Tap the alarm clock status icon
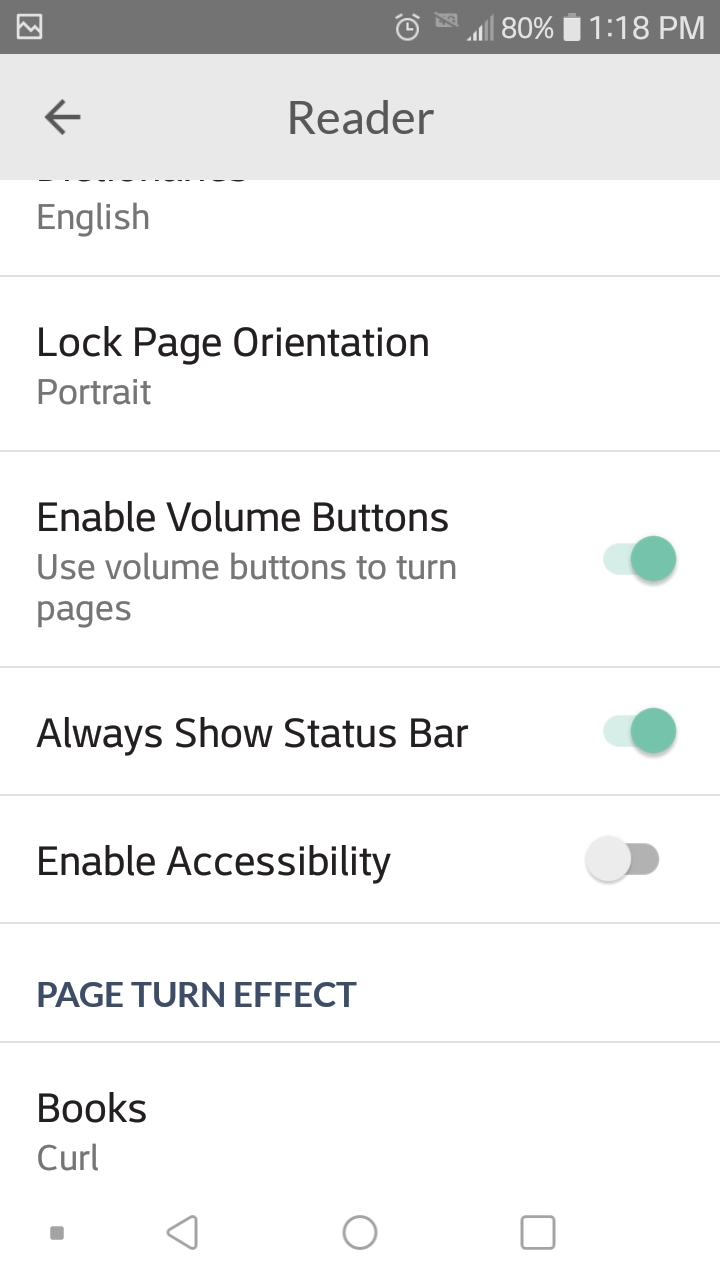This screenshot has width=720, height=1280. coord(407,28)
